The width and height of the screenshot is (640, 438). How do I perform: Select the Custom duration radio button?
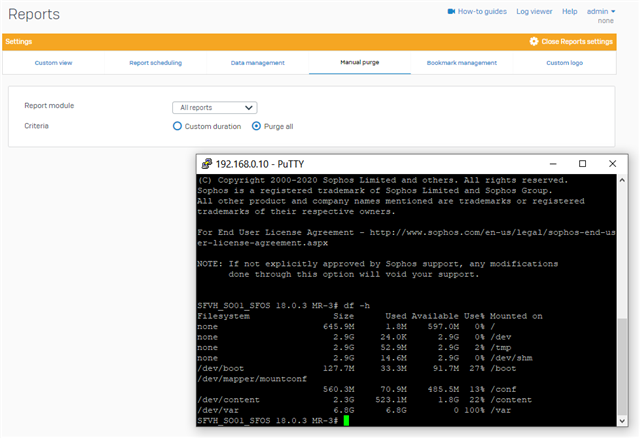pos(177,126)
